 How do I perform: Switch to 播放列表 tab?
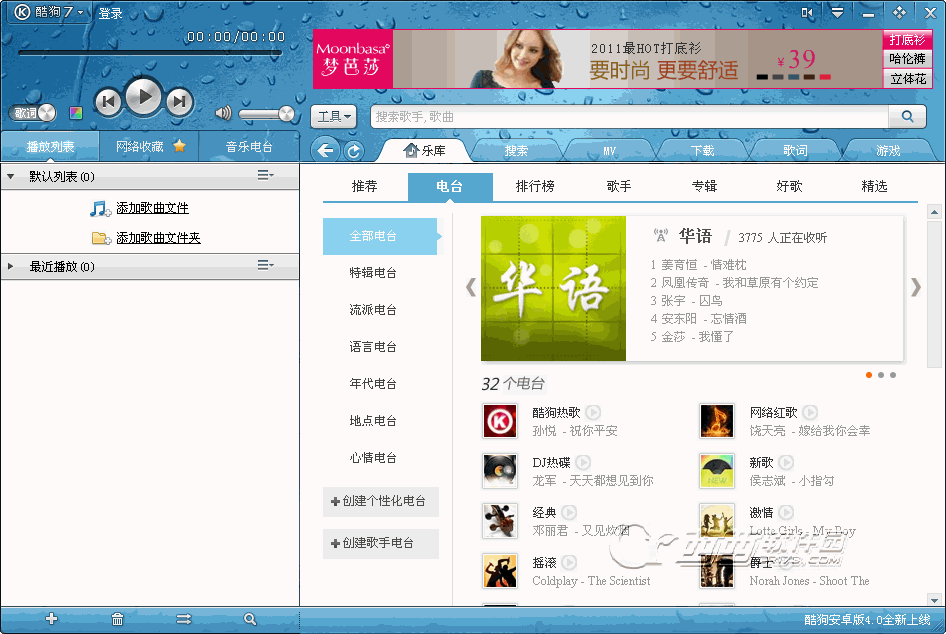tap(50, 147)
